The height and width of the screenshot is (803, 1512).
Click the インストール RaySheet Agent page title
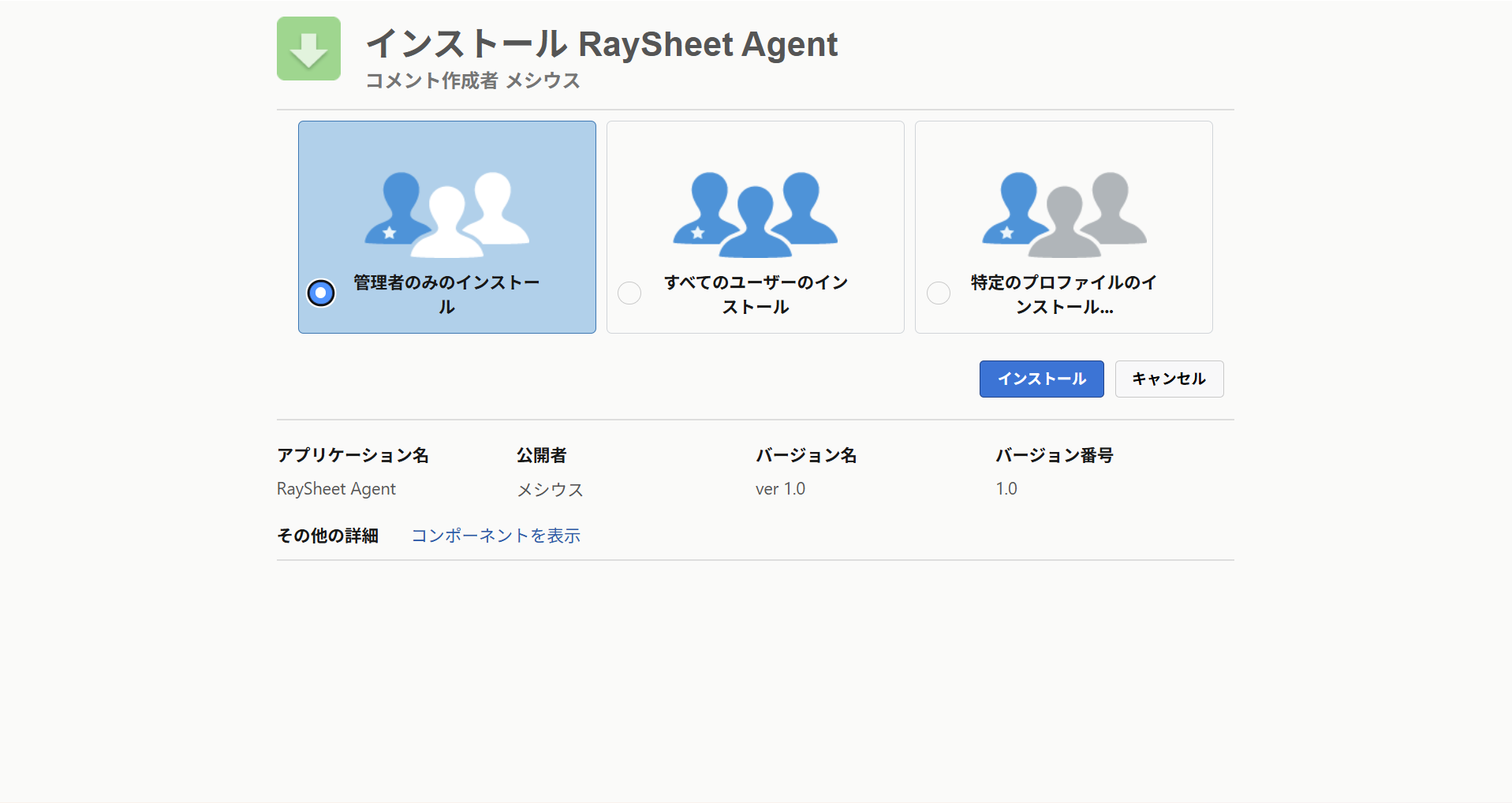click(x=601, y=44)
